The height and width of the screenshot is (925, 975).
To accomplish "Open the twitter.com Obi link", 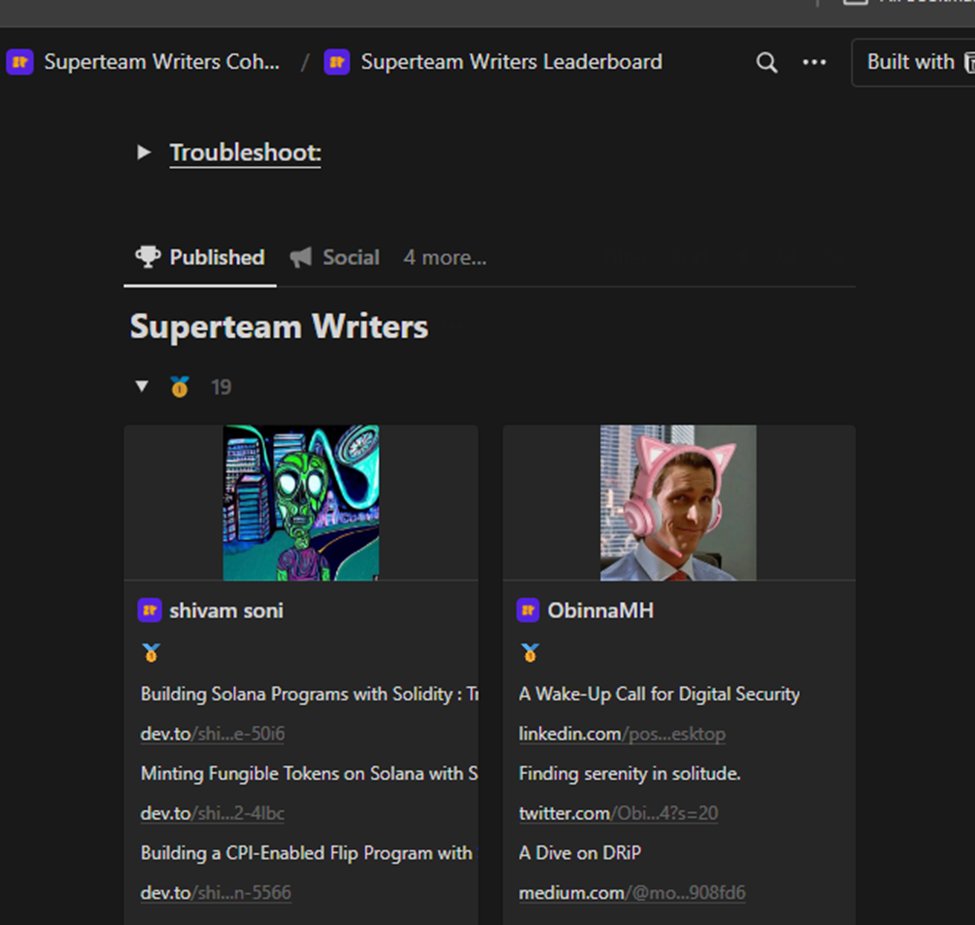I will coord(619,813).
